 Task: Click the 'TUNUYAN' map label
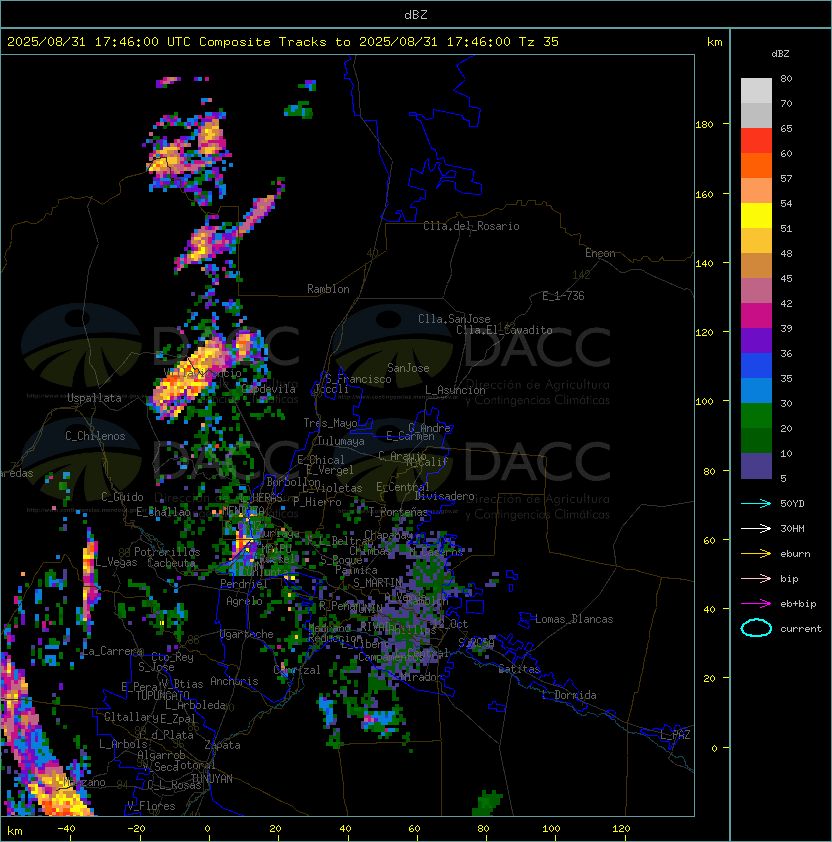pos(212,779)
